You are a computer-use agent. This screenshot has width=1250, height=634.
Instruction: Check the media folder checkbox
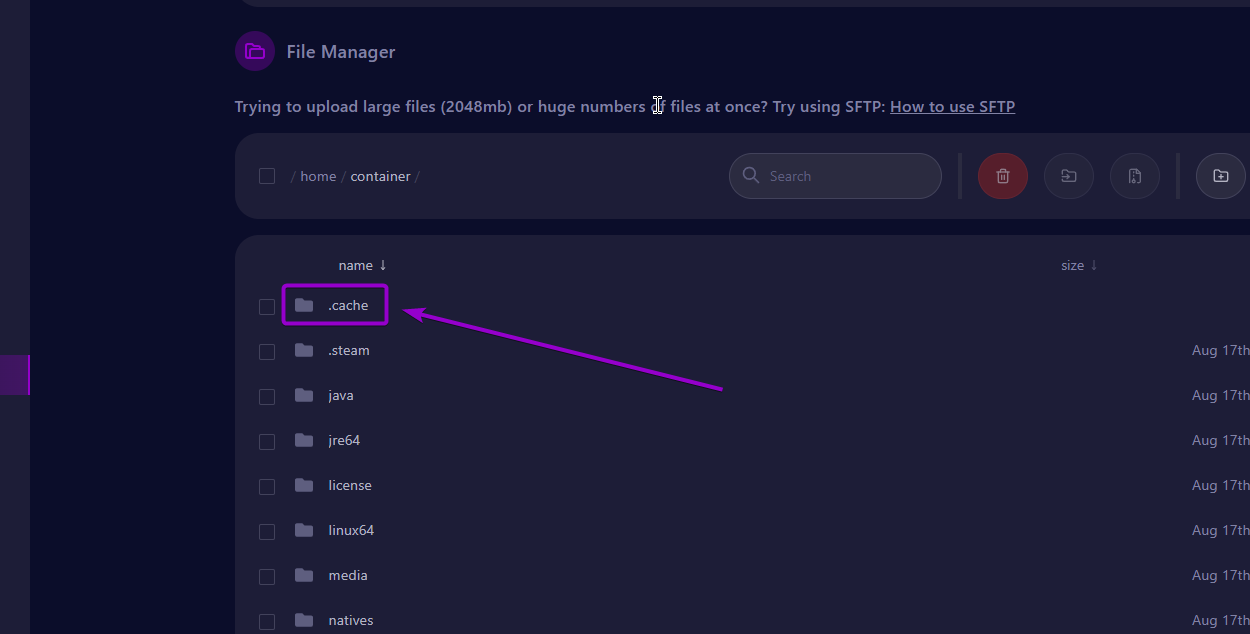(267, 577)
